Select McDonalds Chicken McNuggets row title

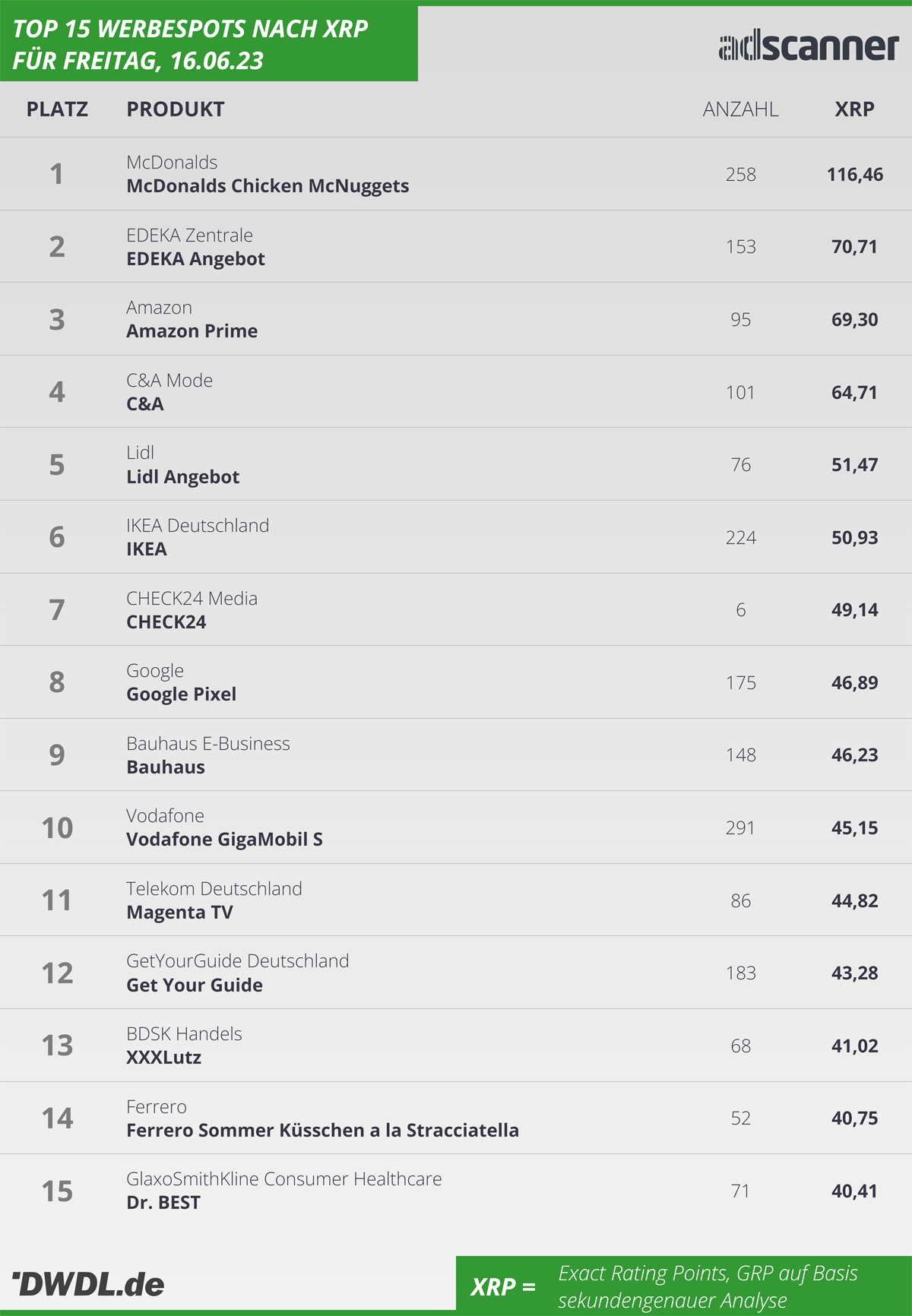click(268, 186)
